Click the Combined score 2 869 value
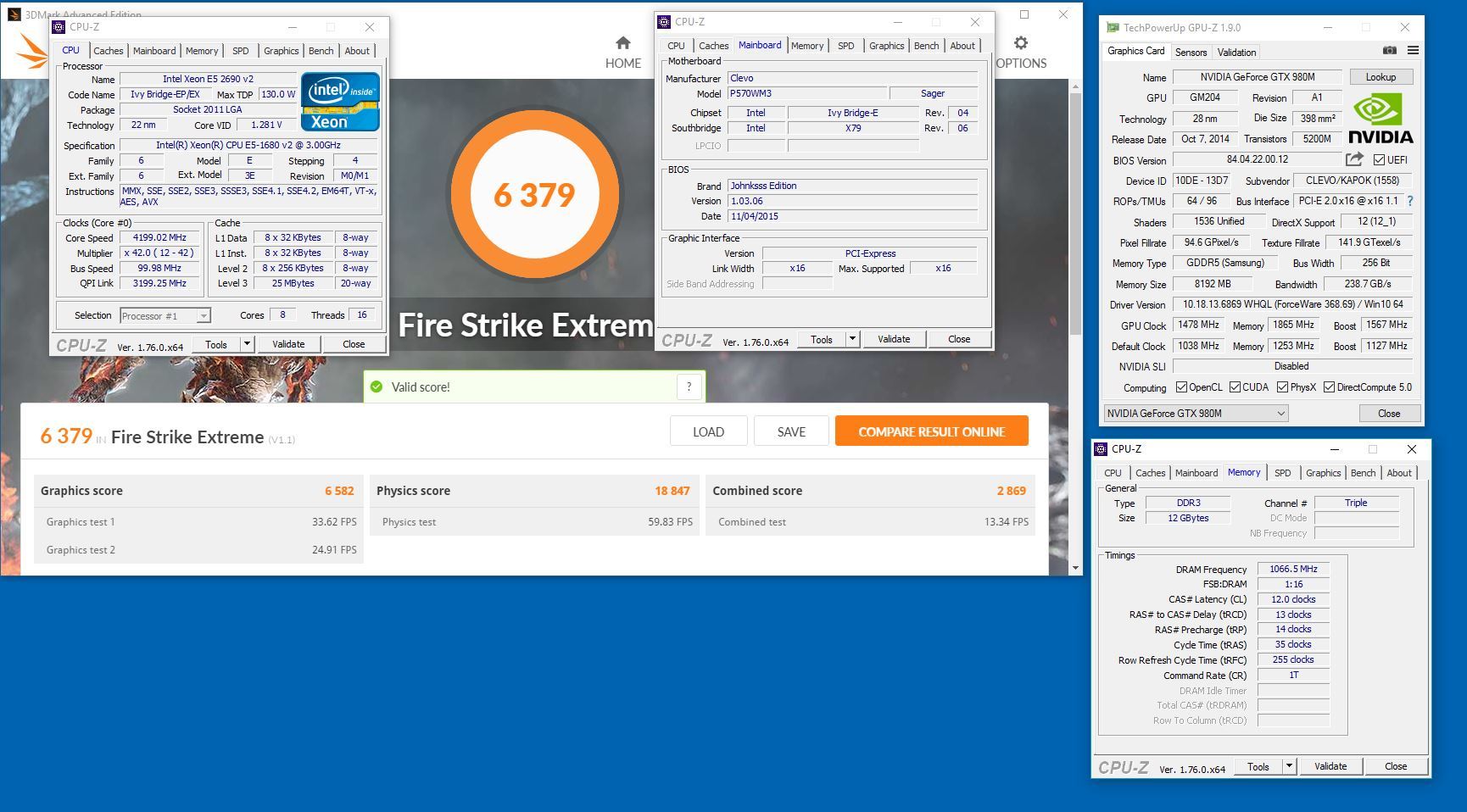 pos(1011,491)
